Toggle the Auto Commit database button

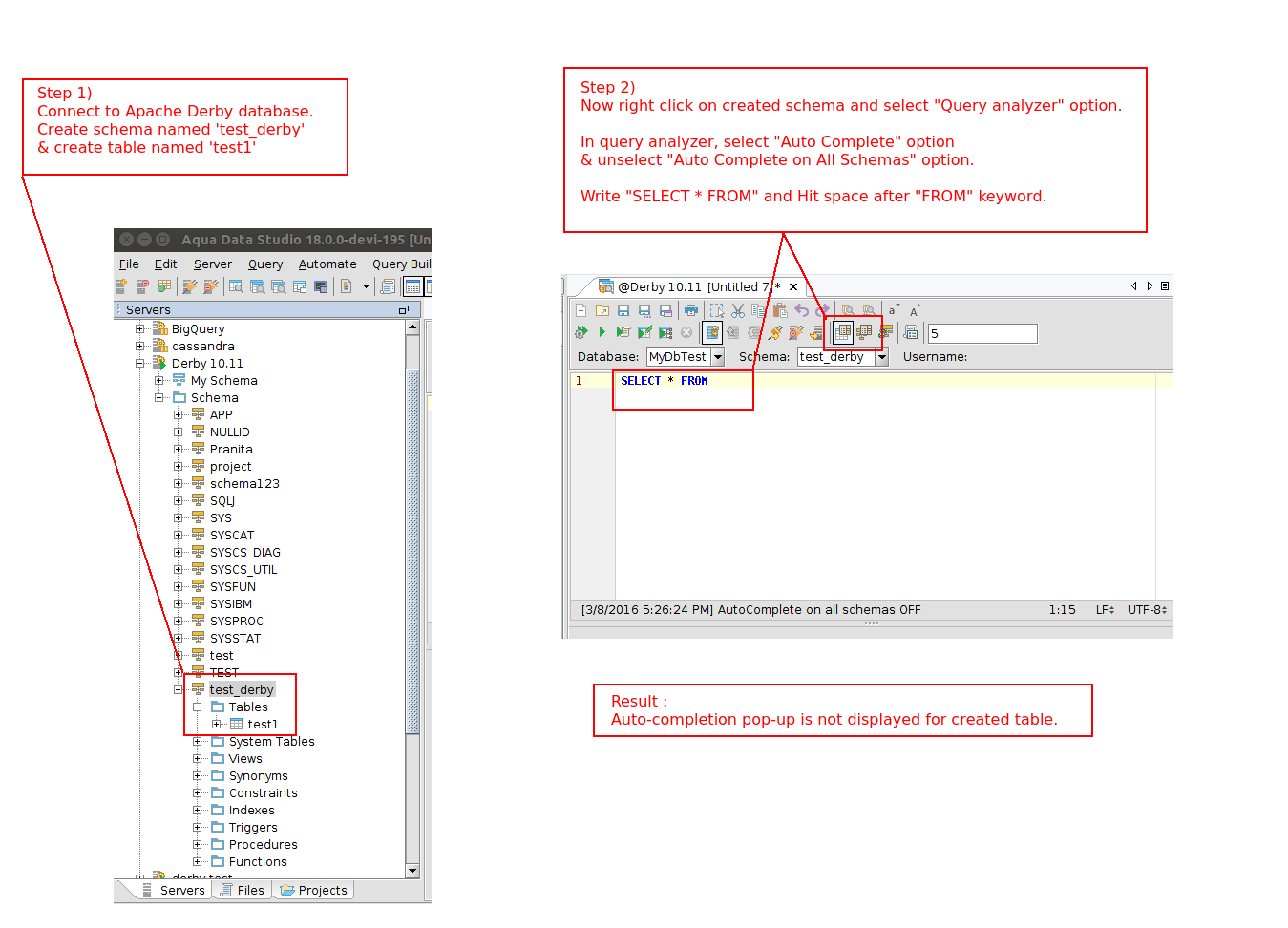pyautogui.click(x=712, y=332)
